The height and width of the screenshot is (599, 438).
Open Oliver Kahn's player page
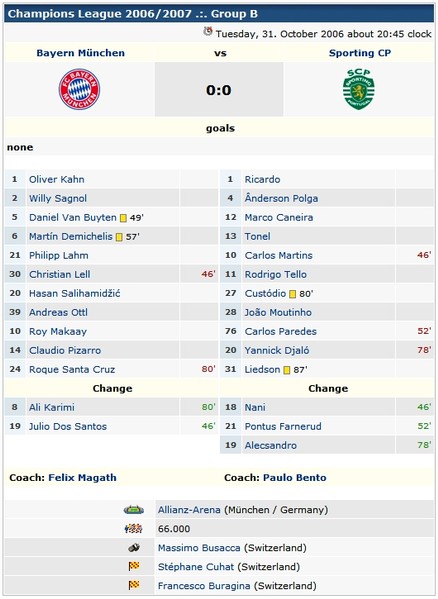(x=57, y=179)
